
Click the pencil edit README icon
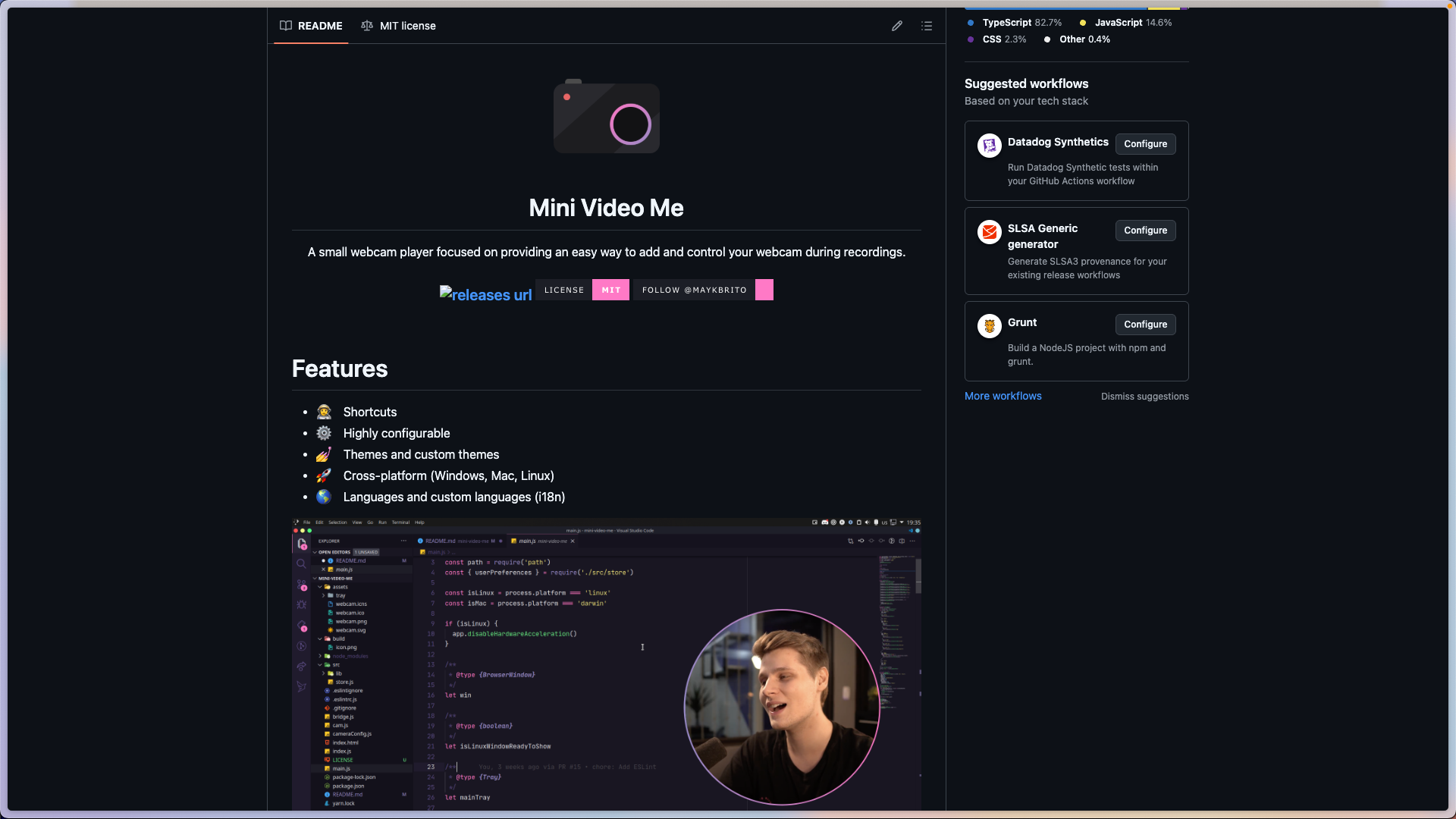897,26
